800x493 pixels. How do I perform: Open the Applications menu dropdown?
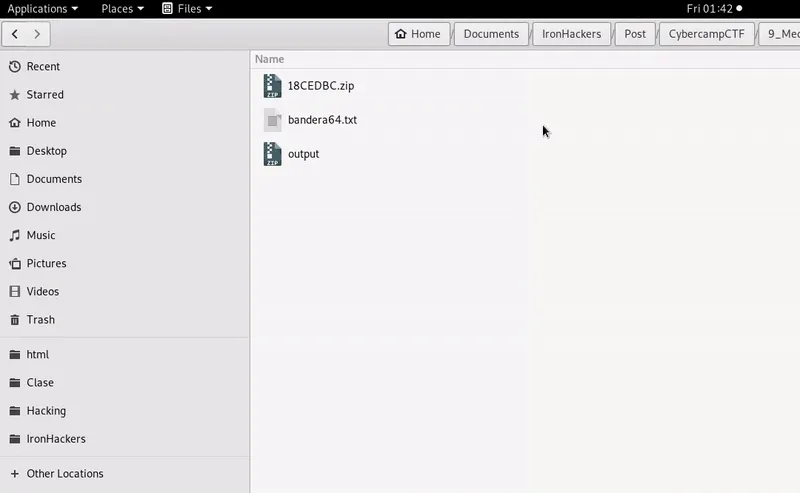coord(43,8)
